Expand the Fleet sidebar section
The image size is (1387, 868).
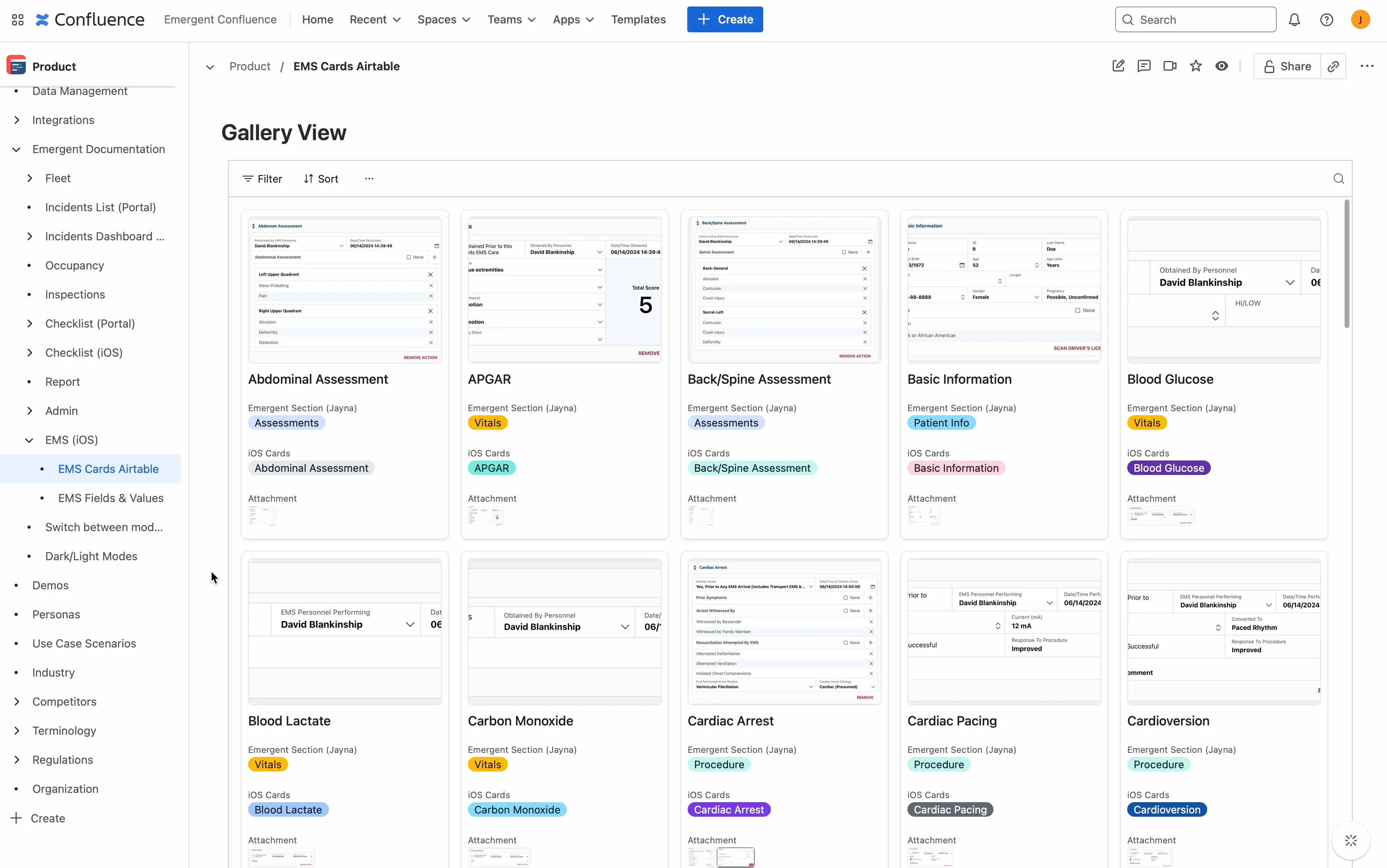tap(29, 178)
